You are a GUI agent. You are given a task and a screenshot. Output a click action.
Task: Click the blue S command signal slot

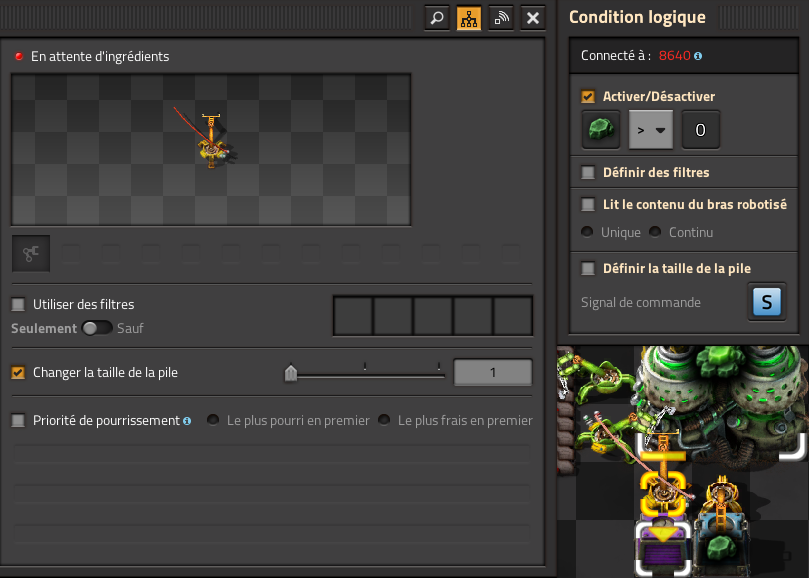(x=767, y=302)
